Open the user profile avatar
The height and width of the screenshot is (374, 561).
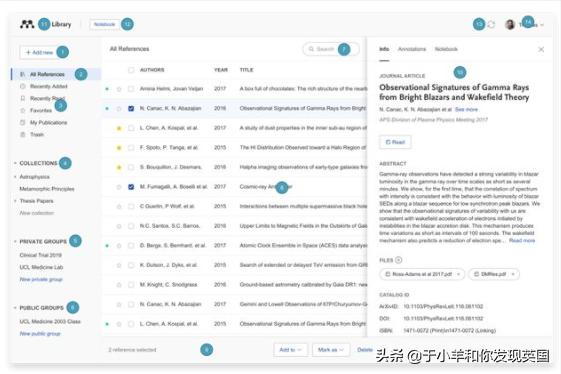click(510, 24)
